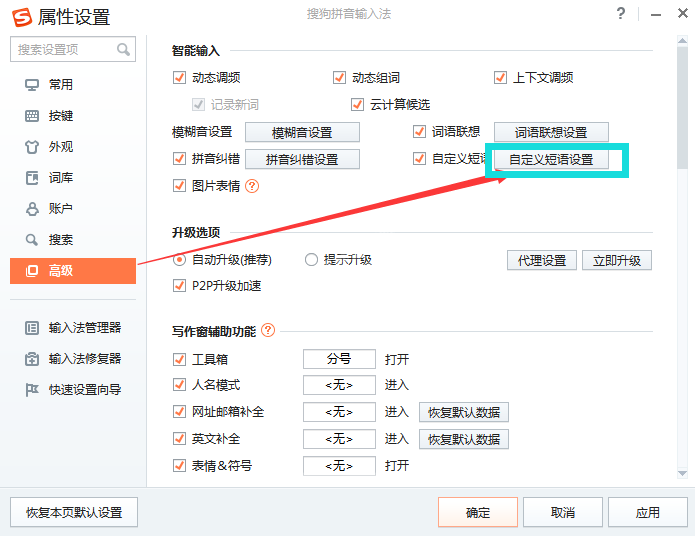Toggle 人名模式 checkbox
Image resolution: width=695 pixels, height=536 pixels.
pos(179,385)
